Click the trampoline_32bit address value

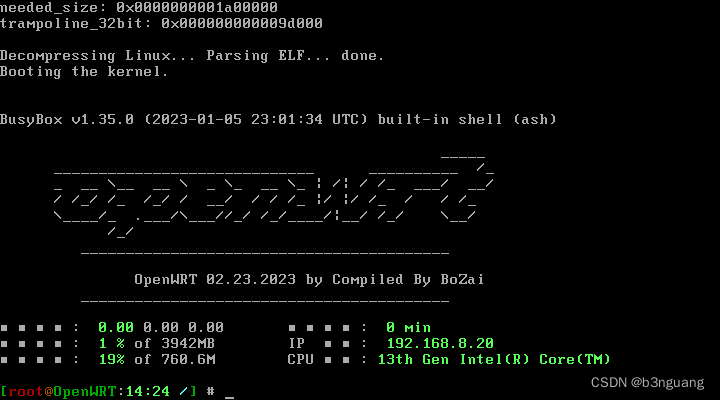click(242, 23)
